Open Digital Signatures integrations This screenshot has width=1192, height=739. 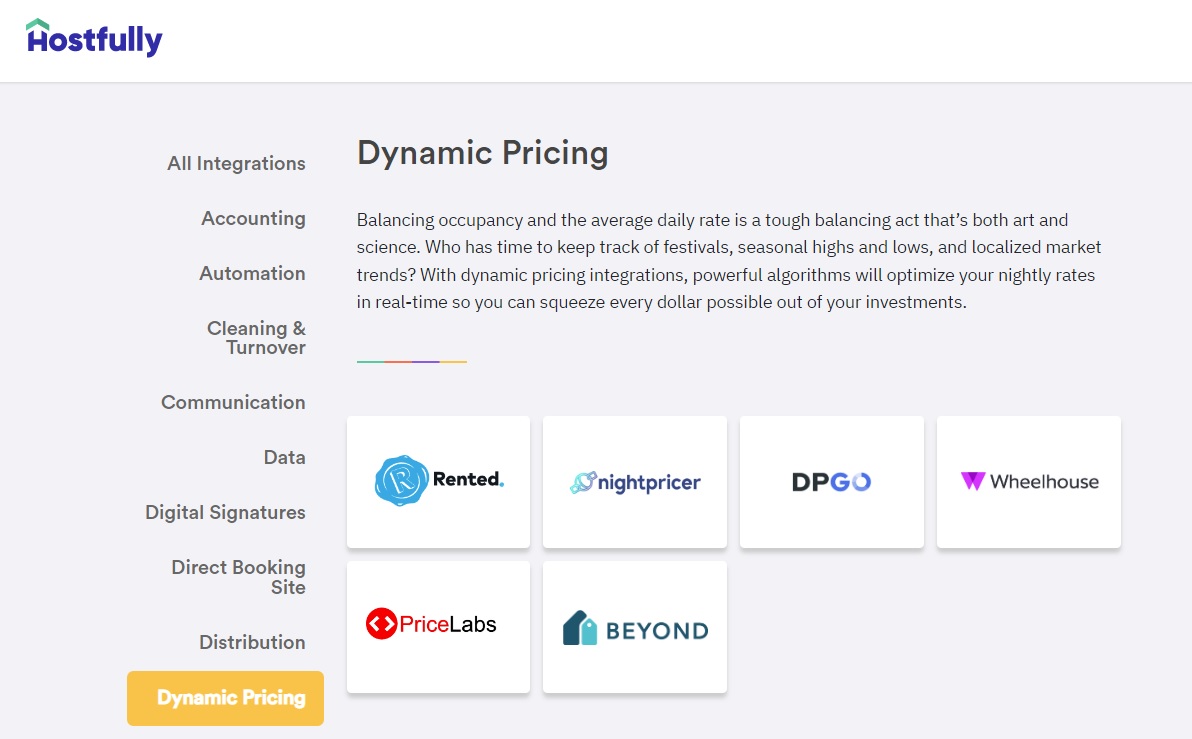tap(225, 512)
